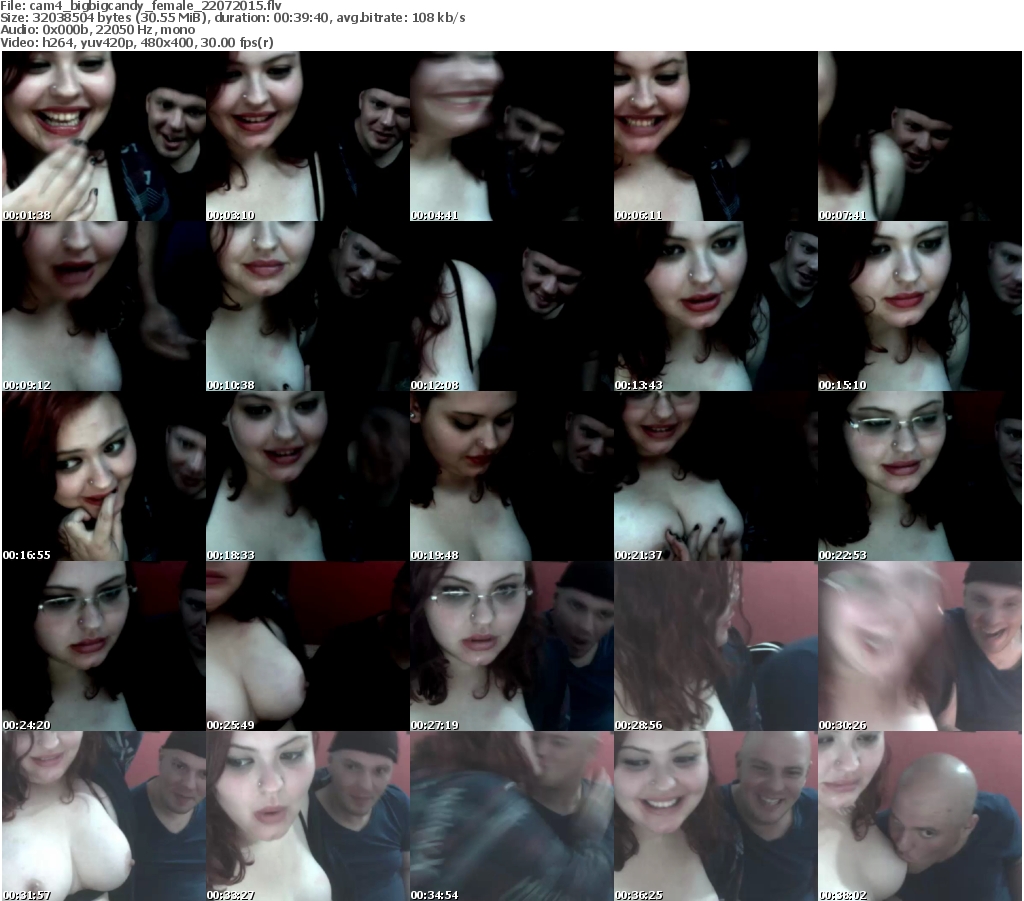Select the 00:15:10 thumbnail
Viewport: 1024px width, 901px height.
[x=919, y=306]
